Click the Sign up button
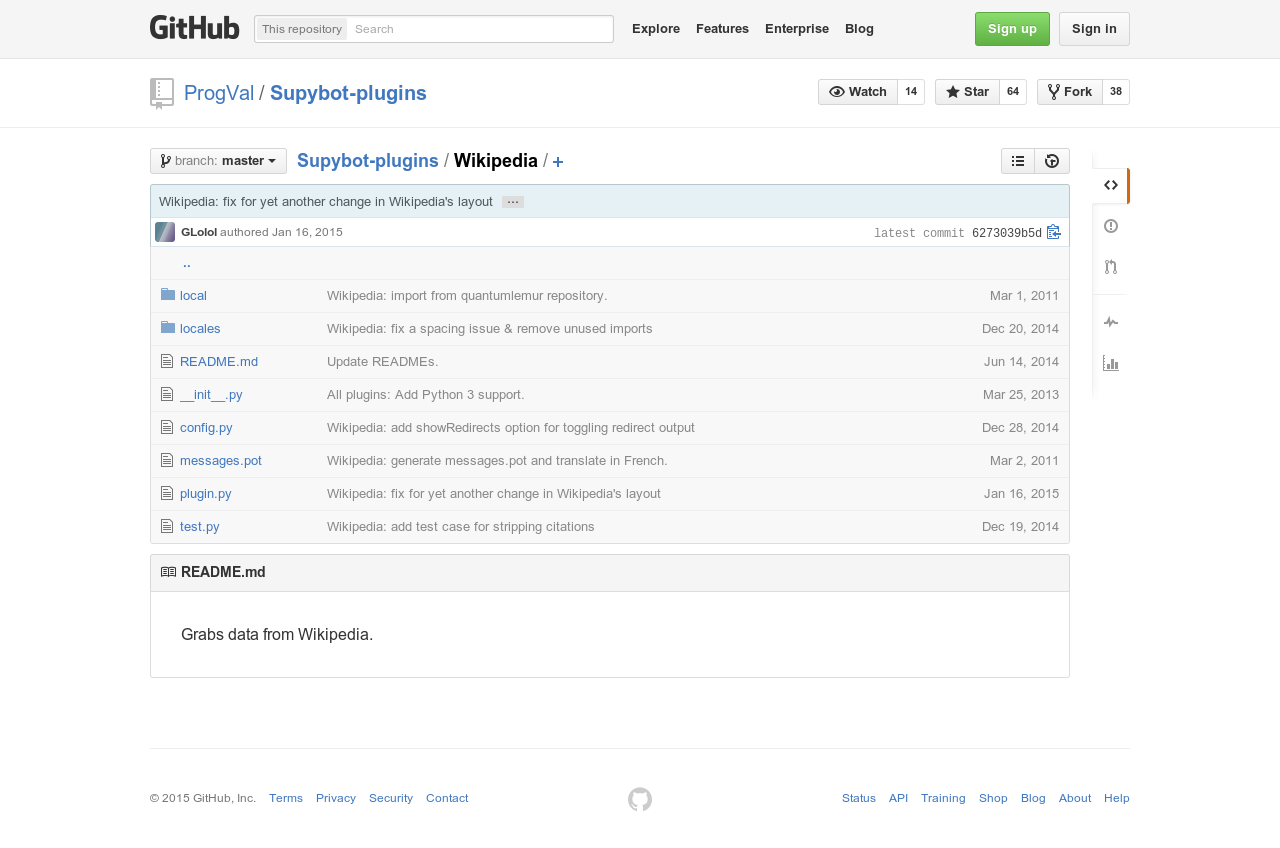This screenshot has width=1280, height=848. pos(1012,29)
